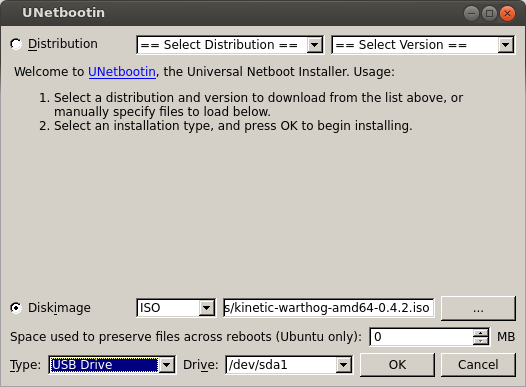
Task: Click the browse '...' button
Action: 478,308
